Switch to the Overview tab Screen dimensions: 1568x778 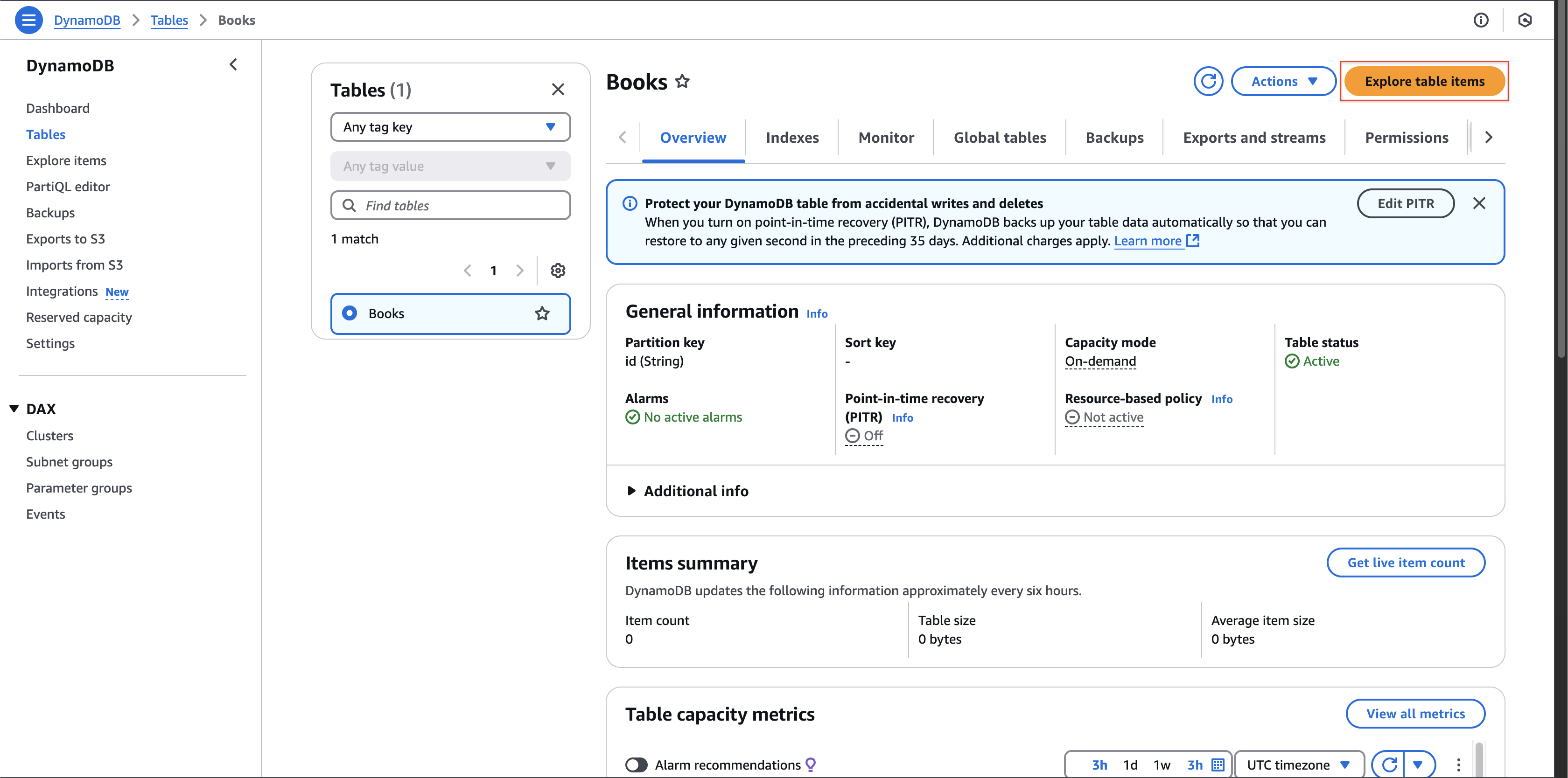coord(693,138)
